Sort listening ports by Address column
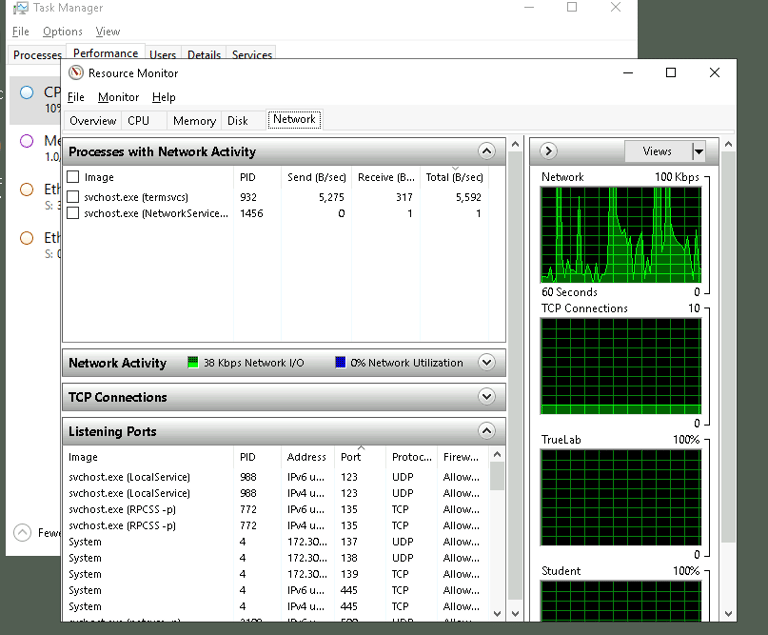 [308, 457]
